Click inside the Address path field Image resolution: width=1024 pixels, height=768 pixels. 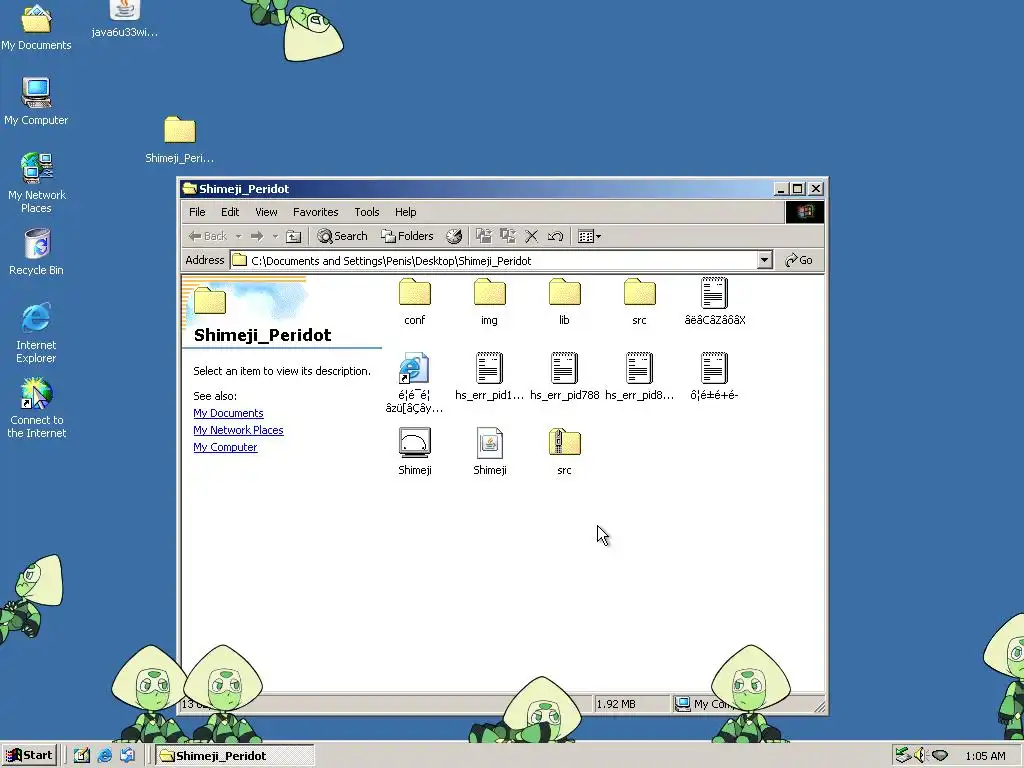pyautogui.click(x=493, y=261)
